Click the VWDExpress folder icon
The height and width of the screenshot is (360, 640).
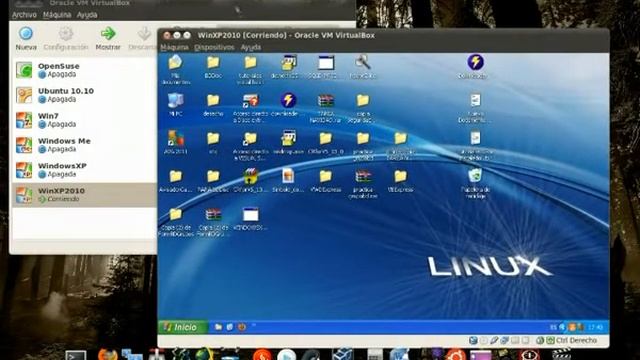325,176
